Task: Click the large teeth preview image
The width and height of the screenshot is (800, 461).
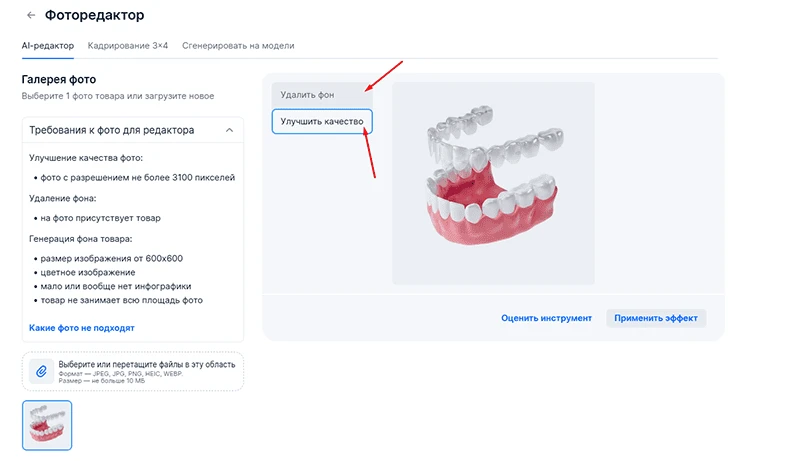Action: coord(493,183)
